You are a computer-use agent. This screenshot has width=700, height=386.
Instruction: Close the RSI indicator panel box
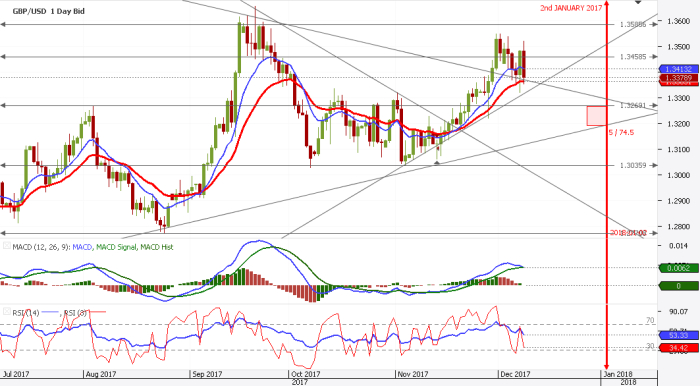pos(7,311)
